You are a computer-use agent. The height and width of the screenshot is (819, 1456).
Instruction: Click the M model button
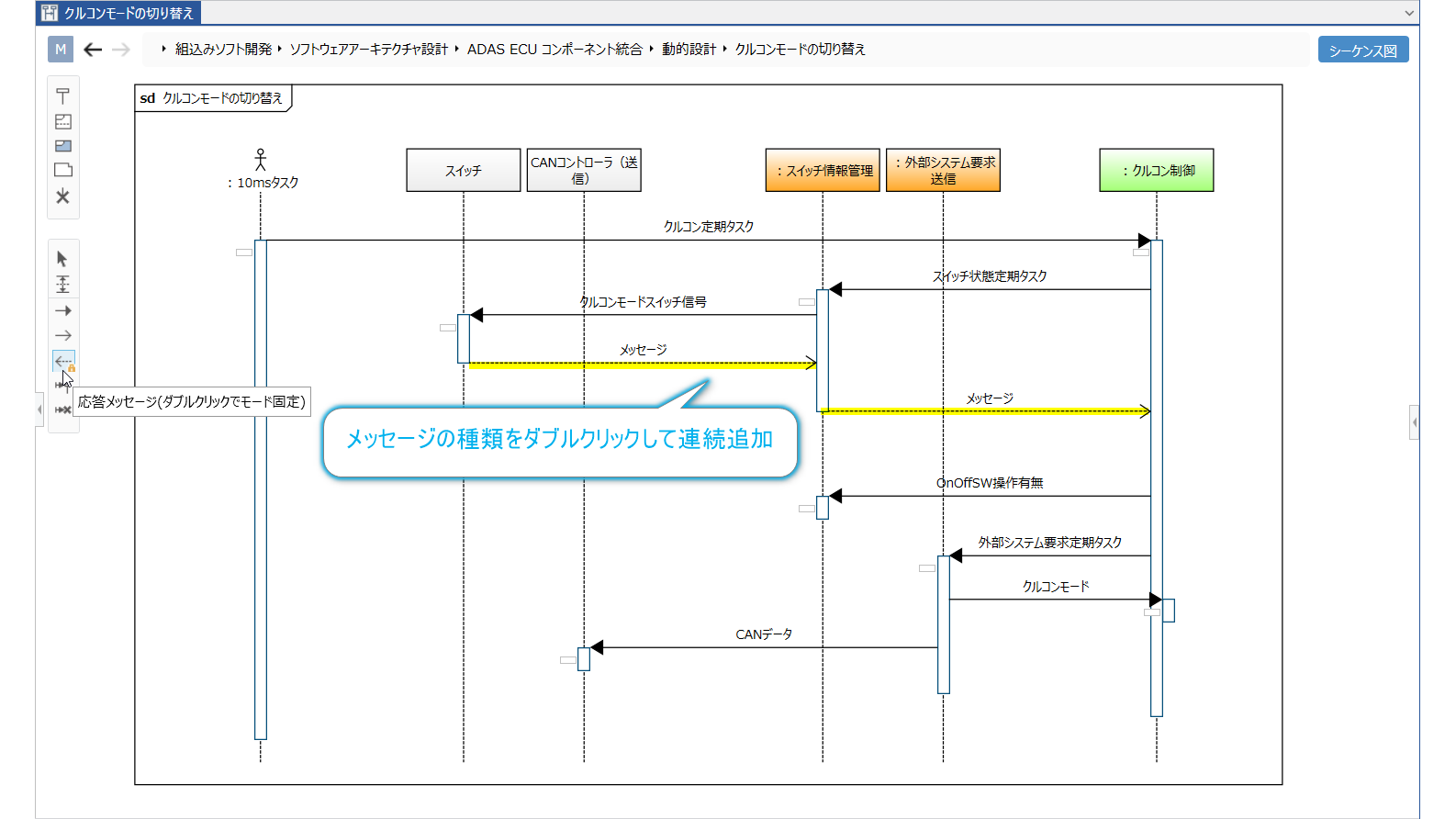(61, 50)
